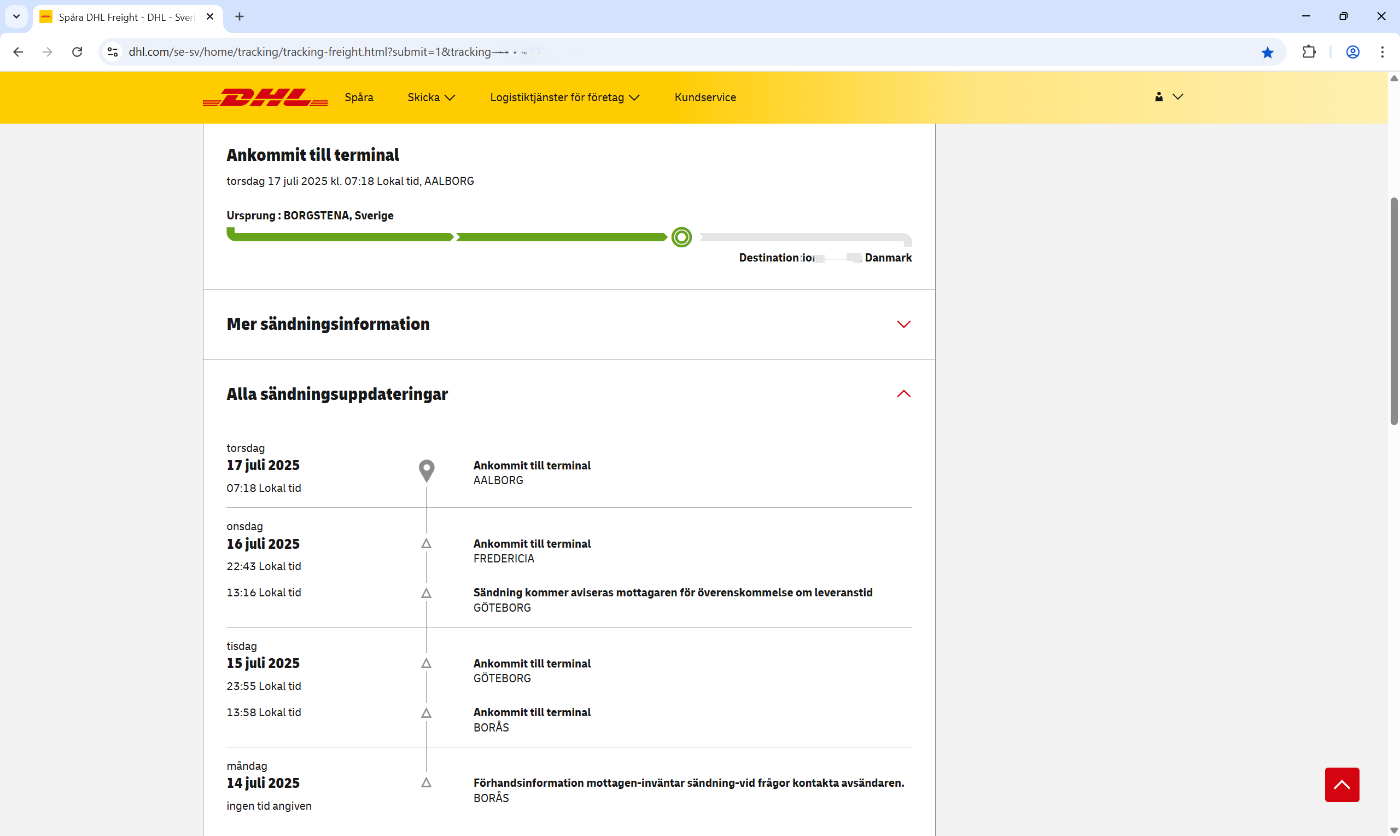The height and width of the screenshot is (836, 1400).
Task: Reload the page using the refresh icon
Action: coord(77,52)
